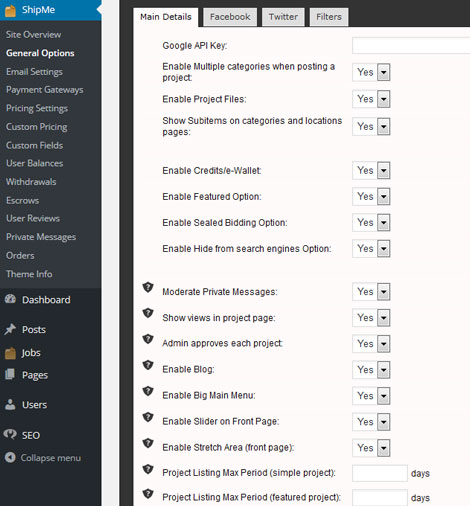Click the Pages documents icon

click(x=10, y=374)
